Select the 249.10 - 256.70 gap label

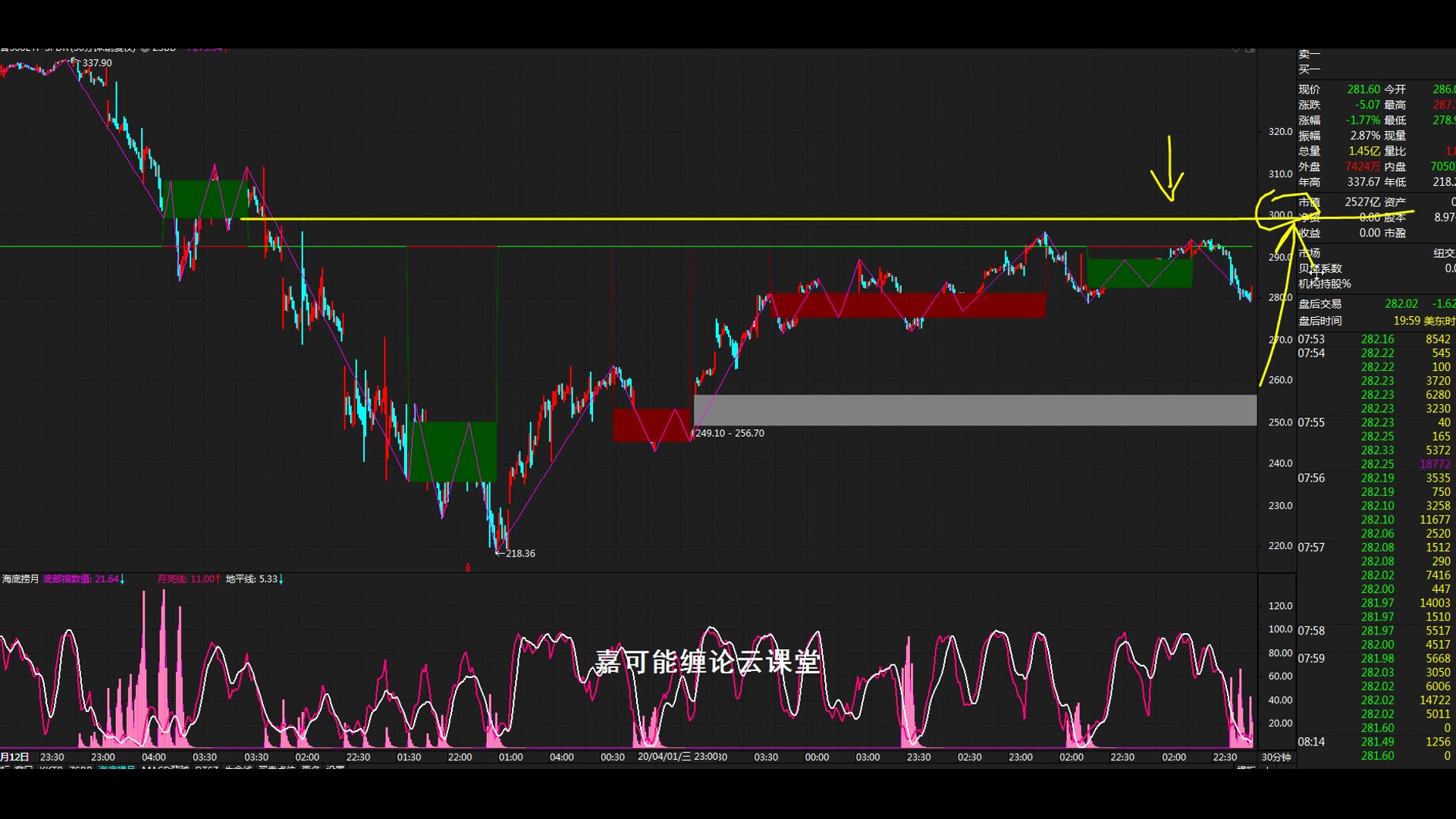pyautogui.click(x=730, y=433)
